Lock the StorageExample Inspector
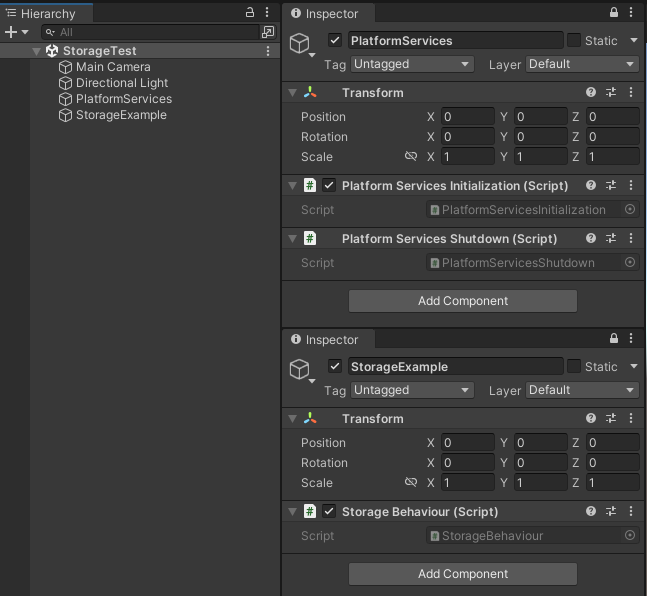 614,338
